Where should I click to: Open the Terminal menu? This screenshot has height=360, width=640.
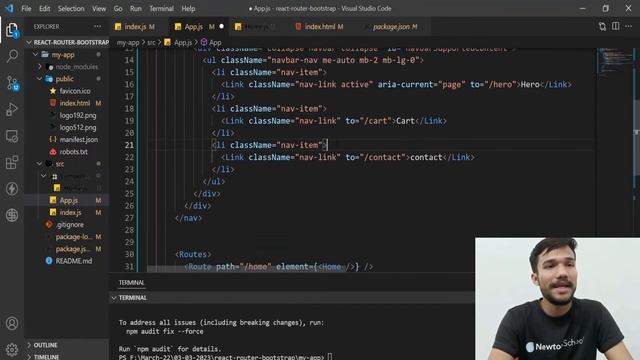[x=161, y=9]
